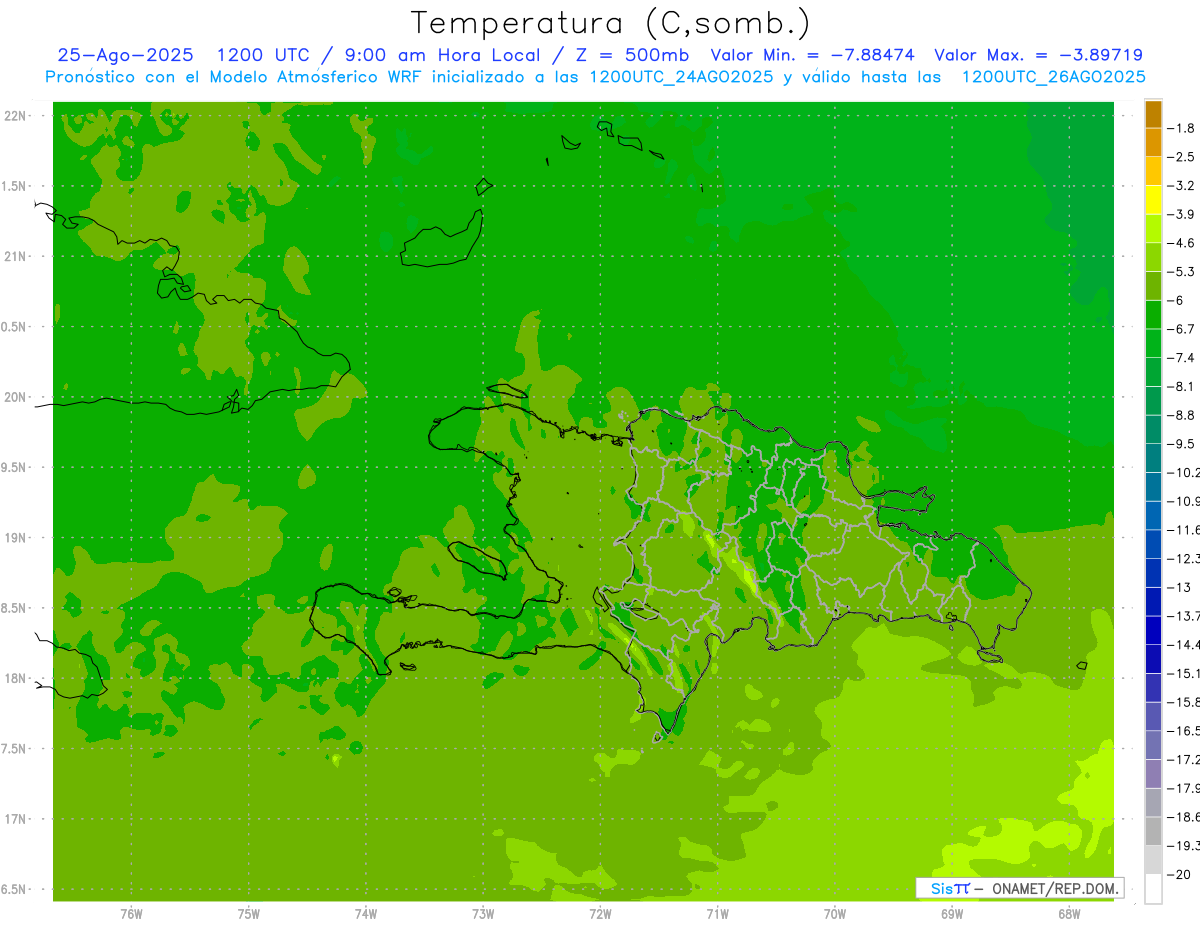Viewport: 1200px width, 927px height.
Task: Click the "-3.9" colorbar label
Action: click(x=1182, y=214)
